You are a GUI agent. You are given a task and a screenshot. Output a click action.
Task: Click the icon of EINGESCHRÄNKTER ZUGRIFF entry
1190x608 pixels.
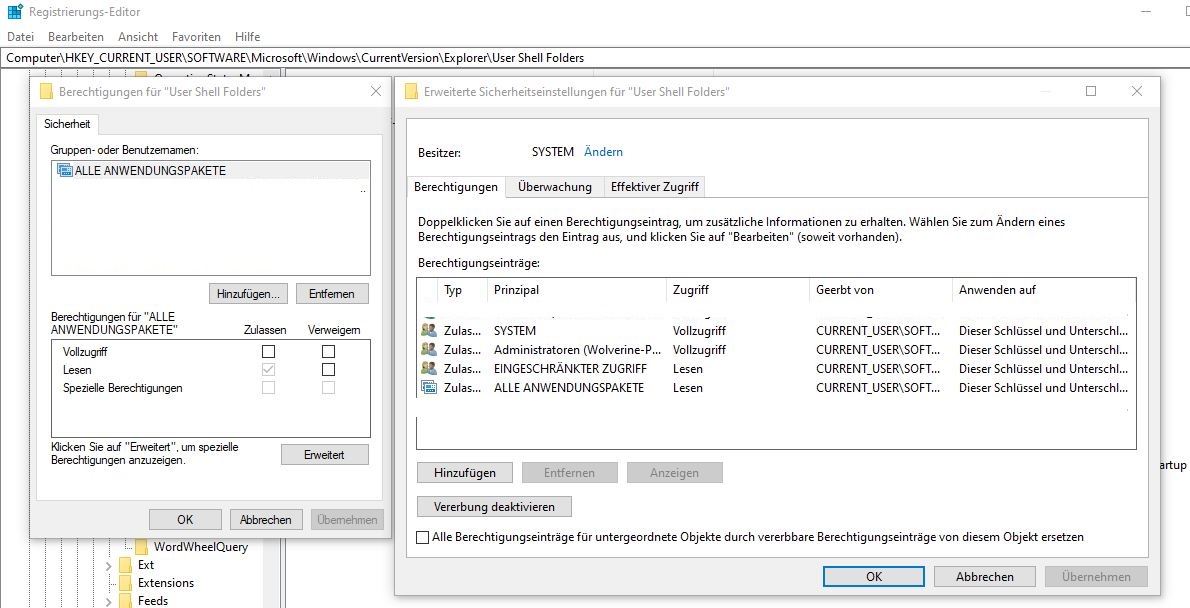pos(429,368)
